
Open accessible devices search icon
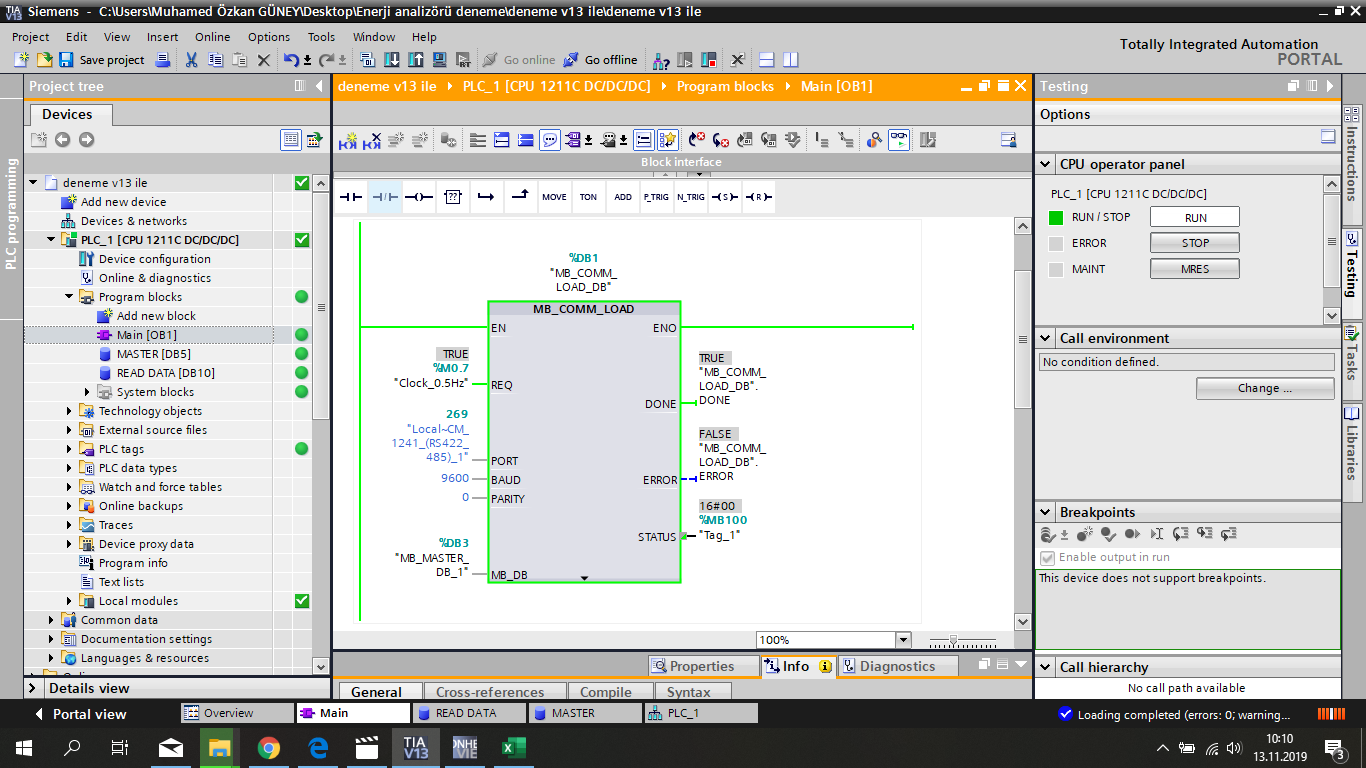[661, 60]
